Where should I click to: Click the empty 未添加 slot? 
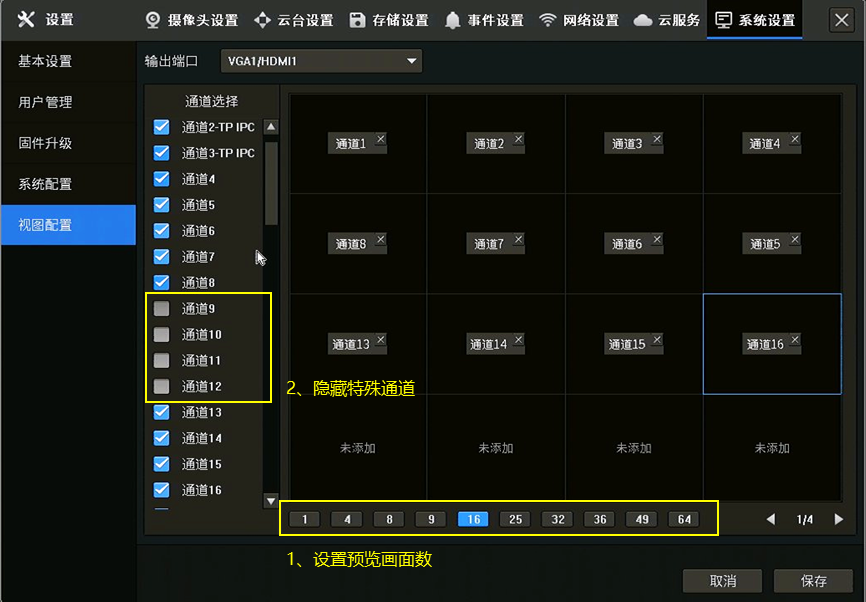(358, 448)
